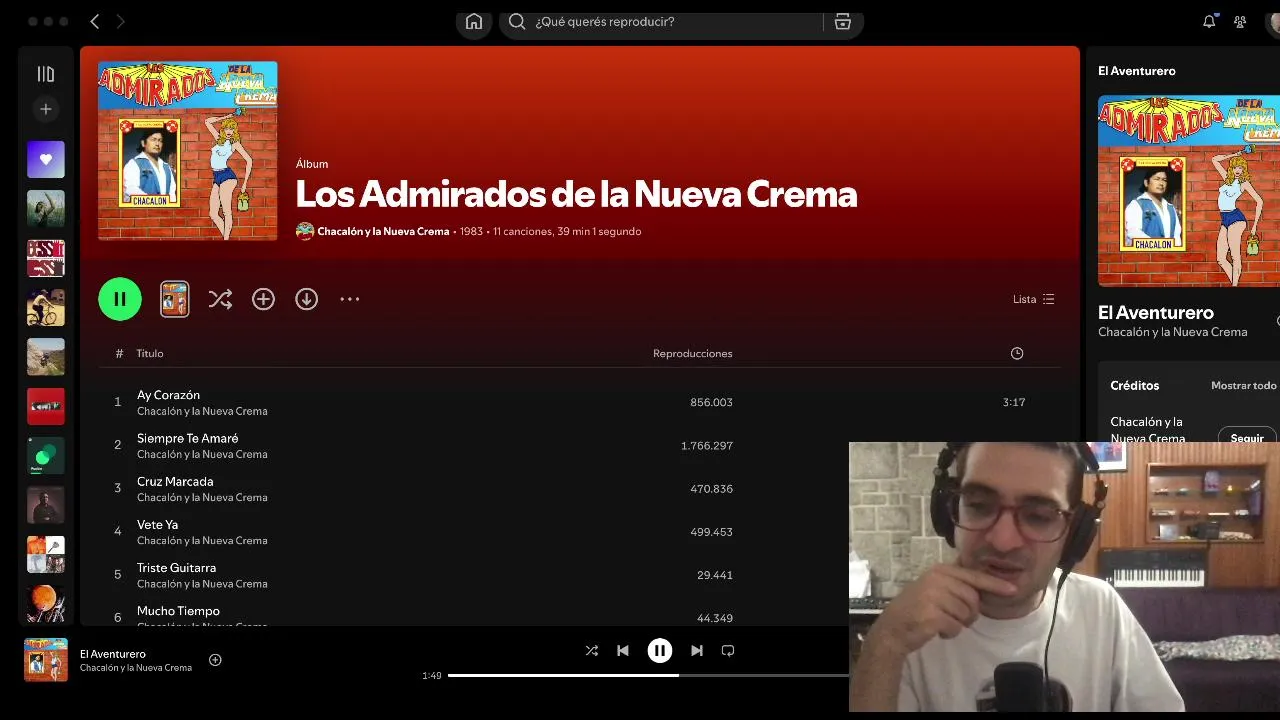
Task: Pause playback in bottom player
Action: [660, 650]
